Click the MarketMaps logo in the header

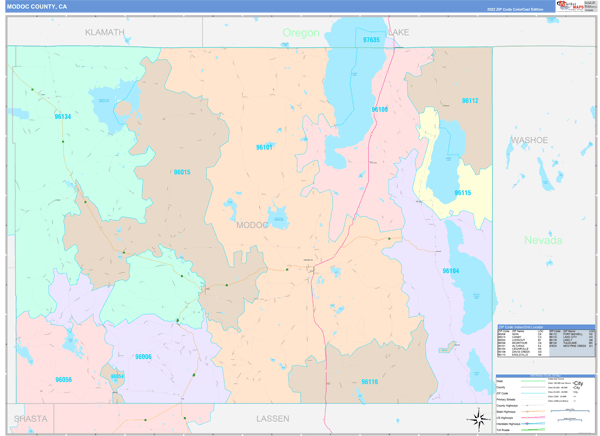571,6
